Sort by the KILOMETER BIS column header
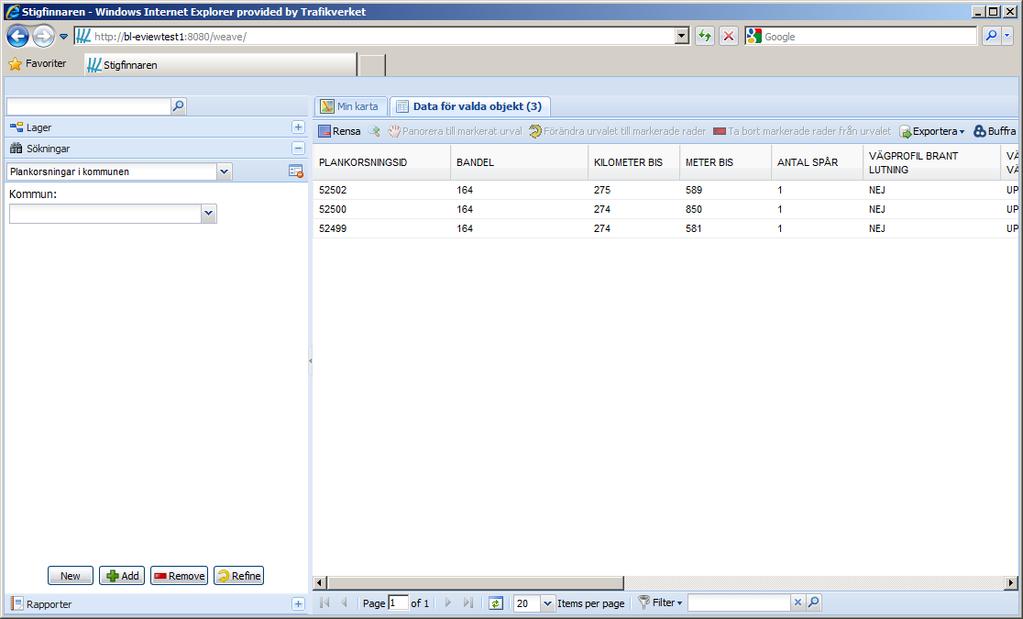1023x619 pixels. click(x=634, y=162)
